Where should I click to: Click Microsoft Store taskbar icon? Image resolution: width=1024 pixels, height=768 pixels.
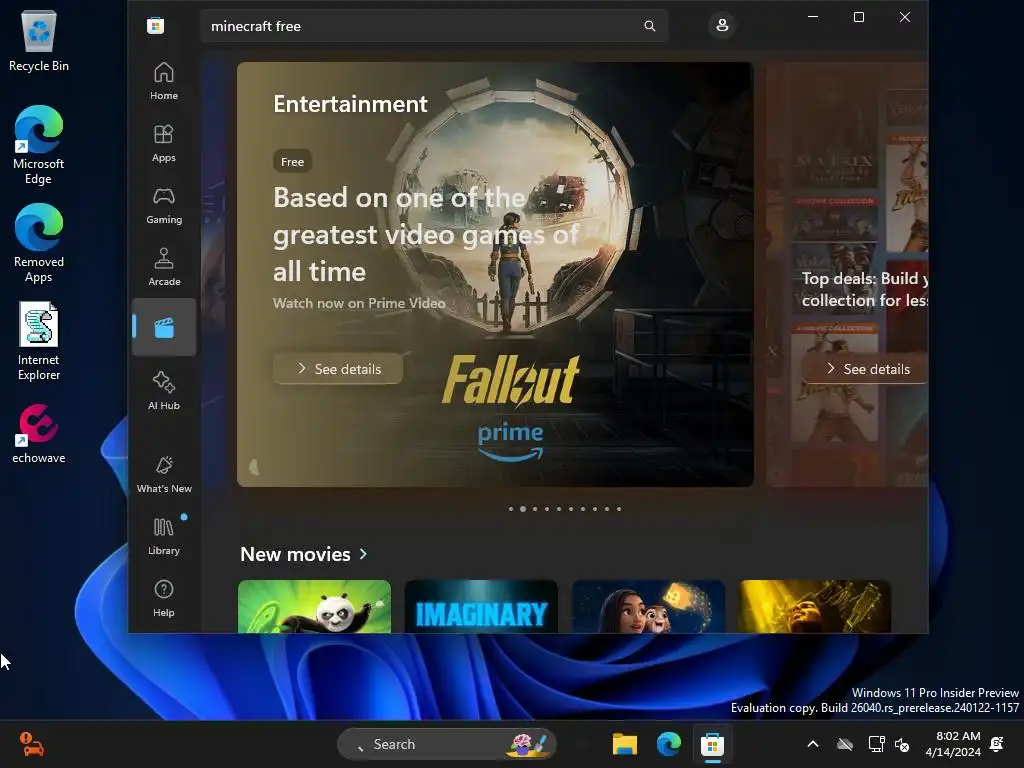[712, 744]
